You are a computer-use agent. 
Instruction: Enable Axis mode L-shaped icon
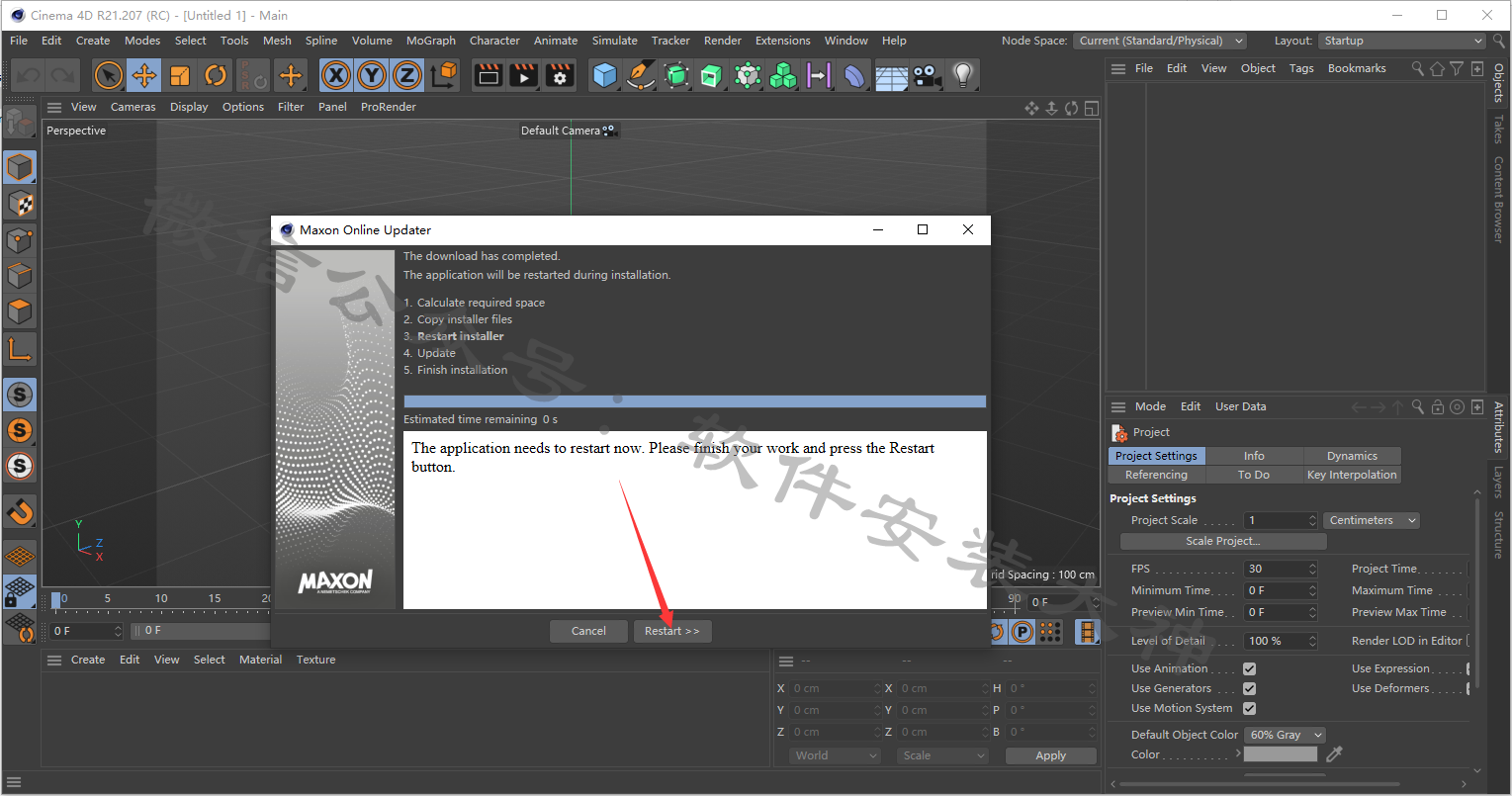coord(20,348)
